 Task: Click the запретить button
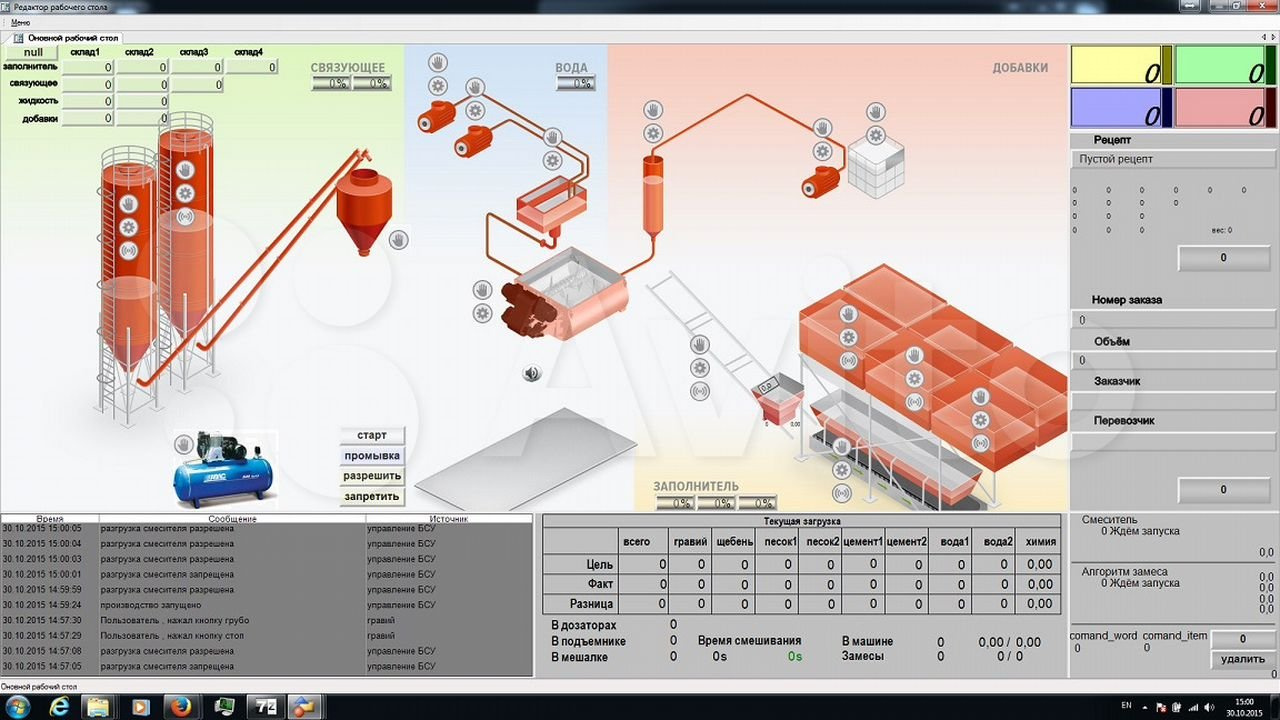pyautogui.click(x=372, y=496)
